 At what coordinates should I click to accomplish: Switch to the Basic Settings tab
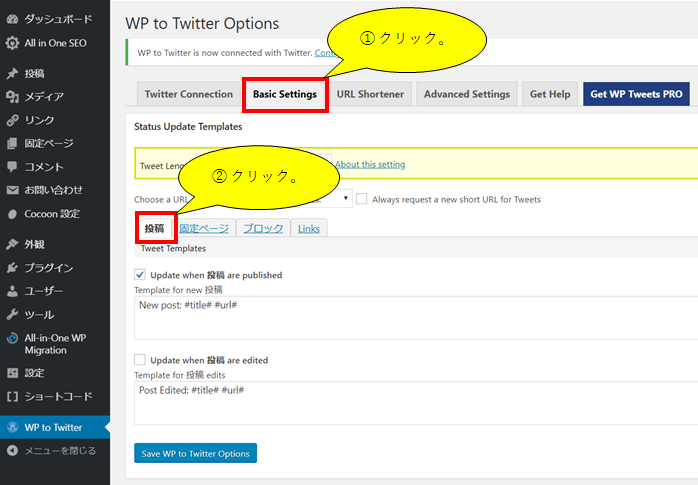(x=285, y=94)
